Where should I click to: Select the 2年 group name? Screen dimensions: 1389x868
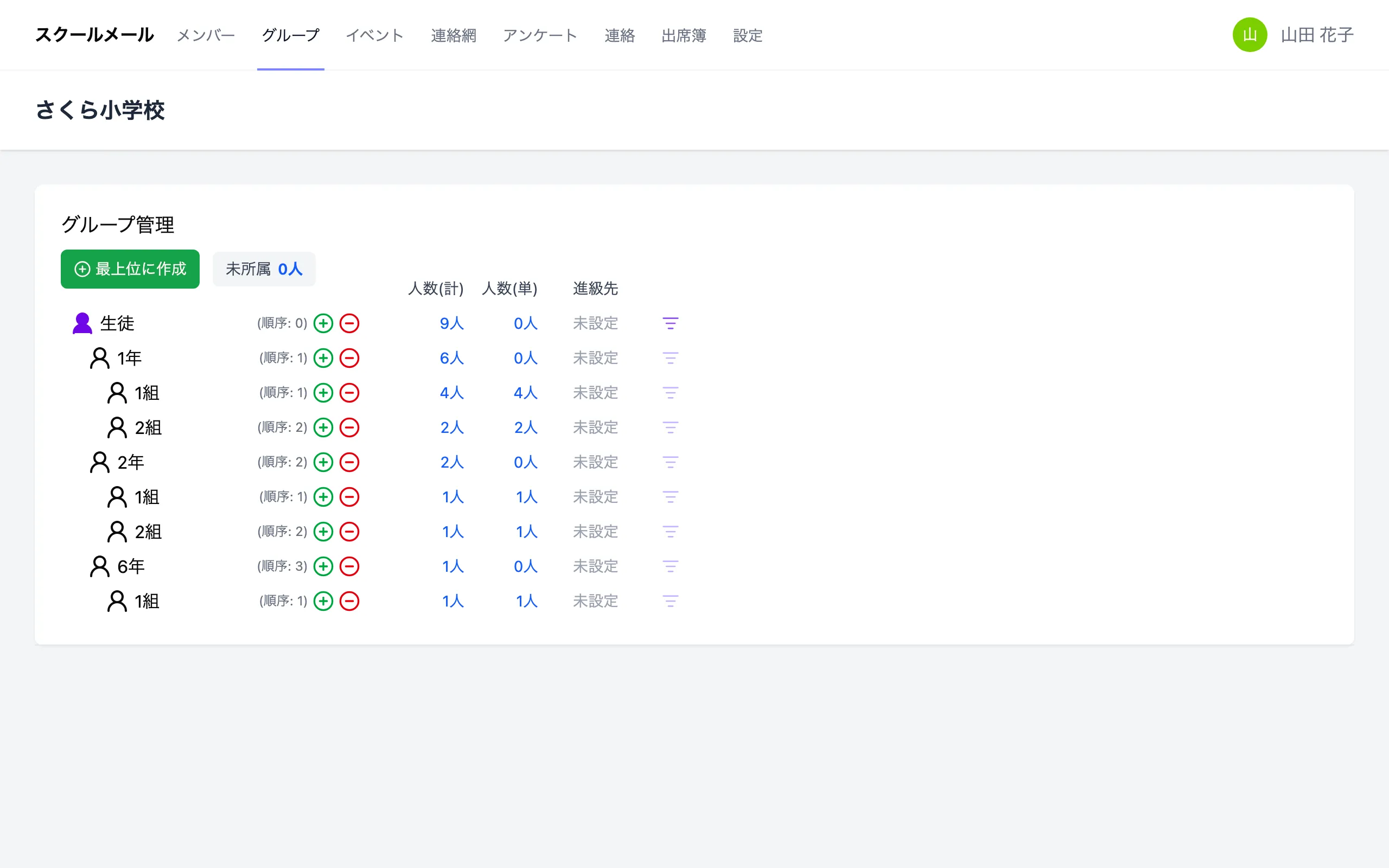130,462
